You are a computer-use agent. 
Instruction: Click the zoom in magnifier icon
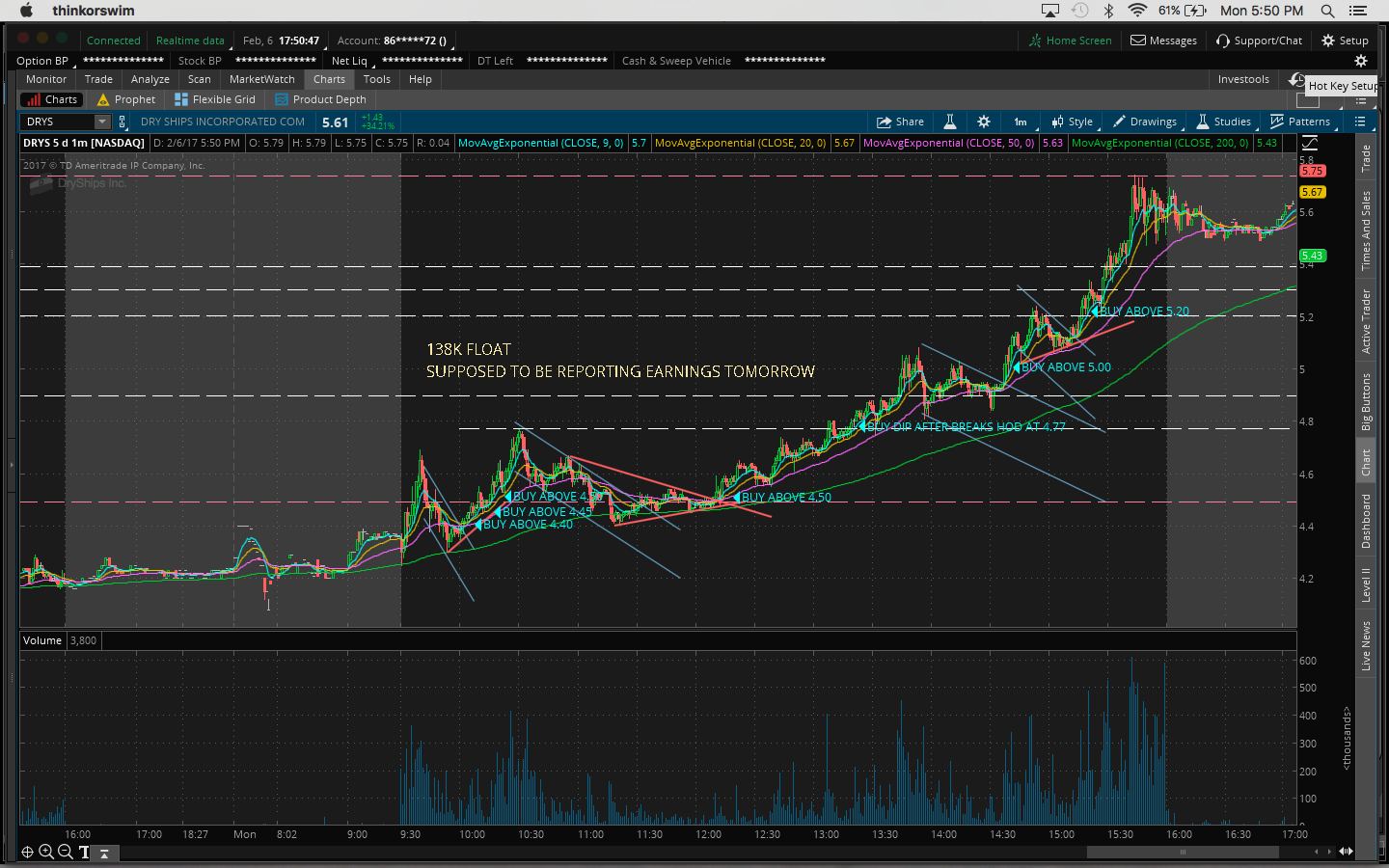[46, 852]
